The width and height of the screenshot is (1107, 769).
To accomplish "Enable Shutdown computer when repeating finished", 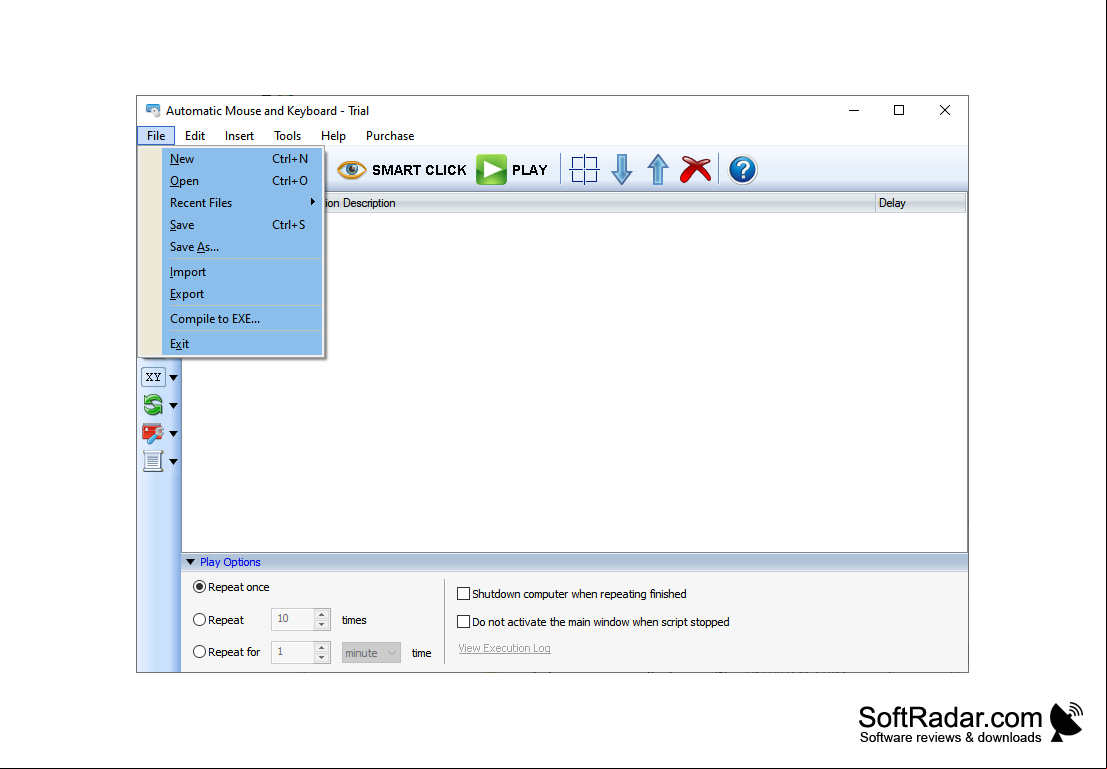I will pos(463,594).
